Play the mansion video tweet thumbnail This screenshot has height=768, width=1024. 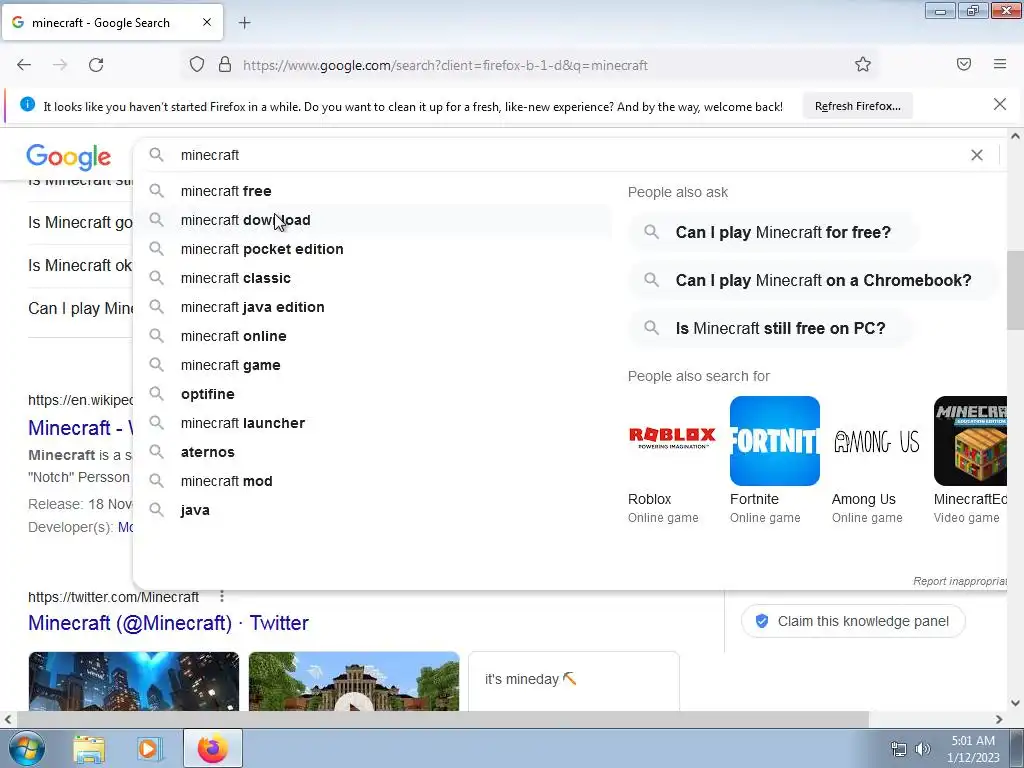354,681
